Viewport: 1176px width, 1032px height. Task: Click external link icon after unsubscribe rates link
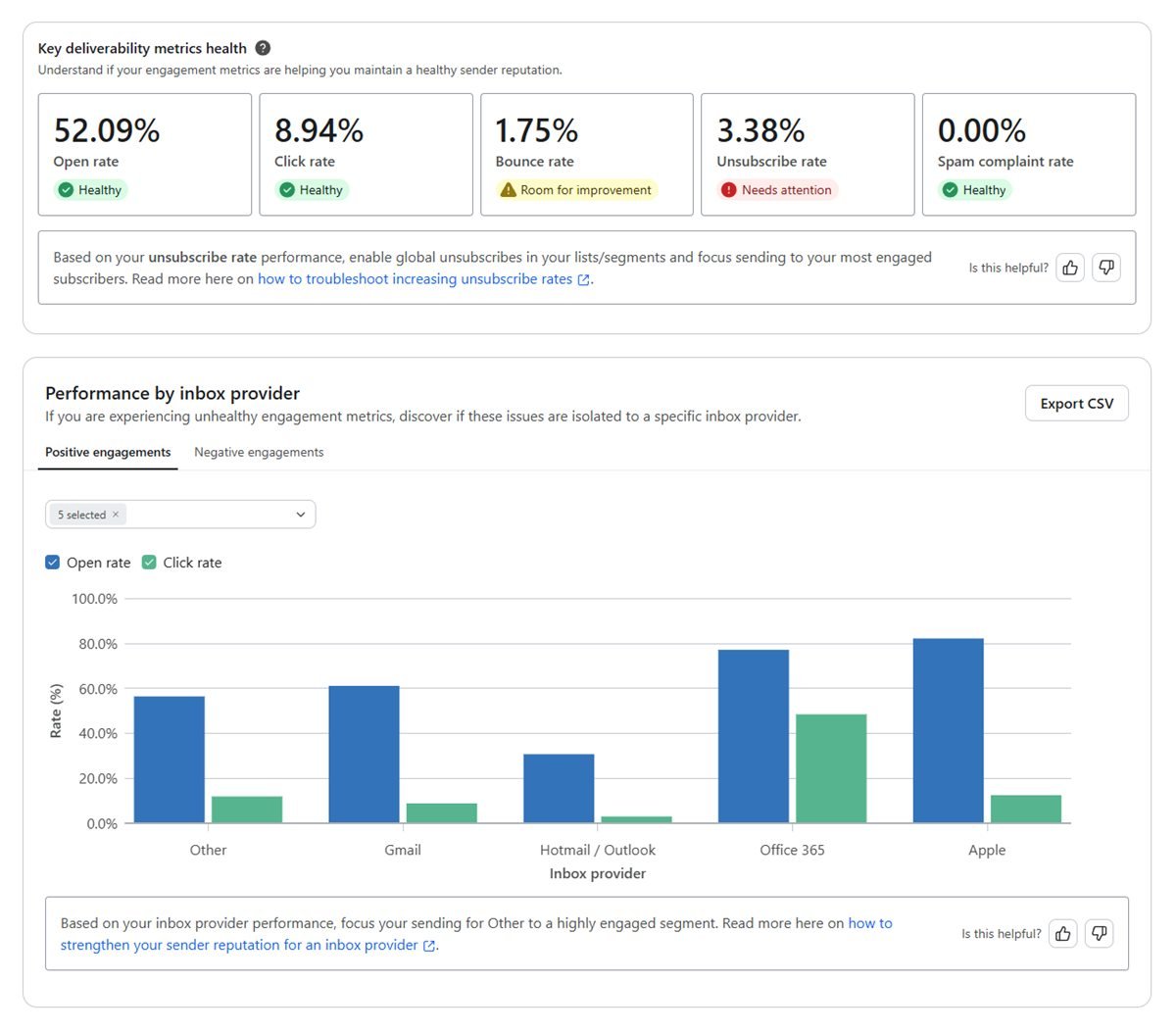tap(584, 280)
